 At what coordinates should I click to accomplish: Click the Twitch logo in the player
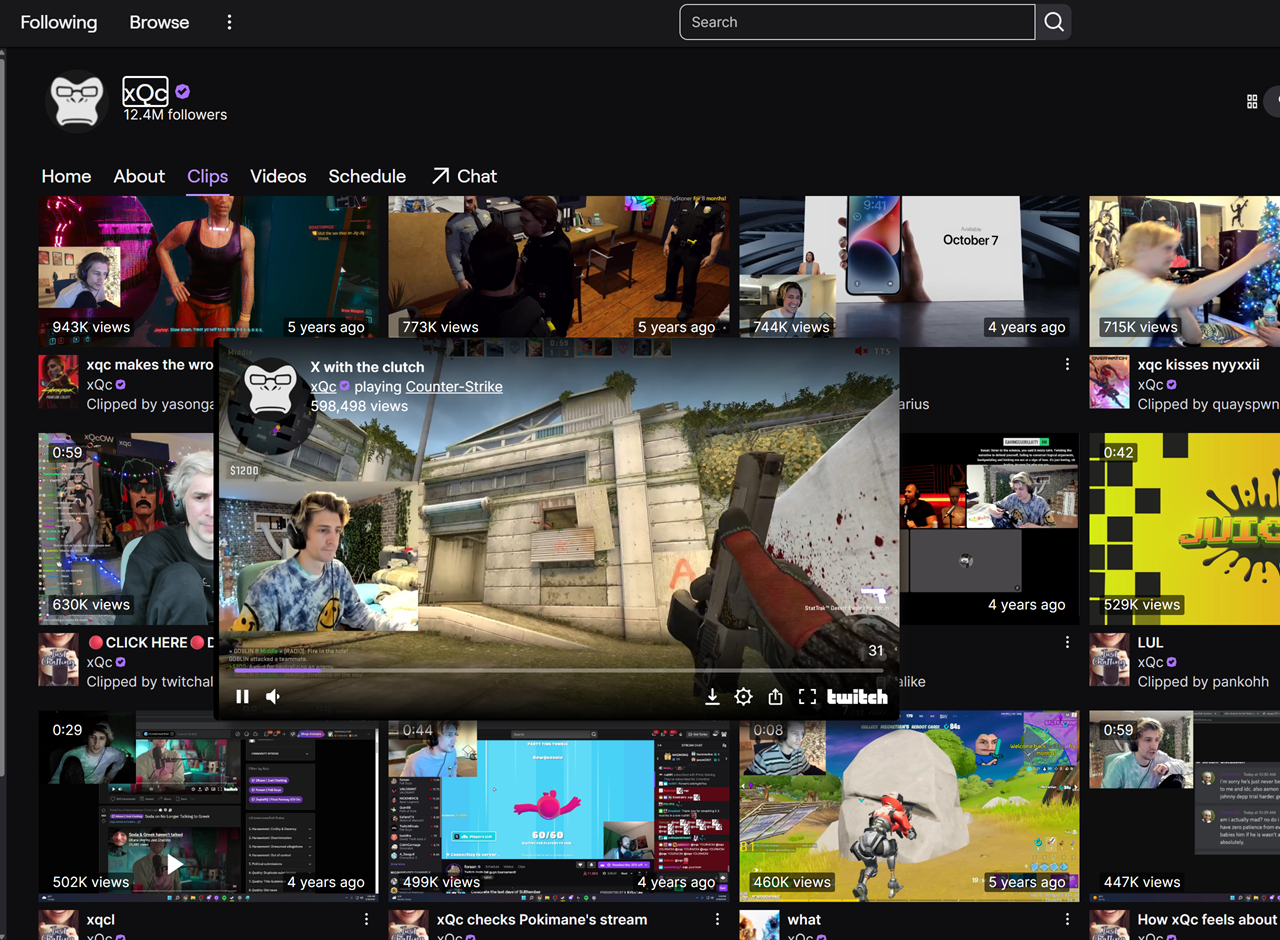point(857,697)
